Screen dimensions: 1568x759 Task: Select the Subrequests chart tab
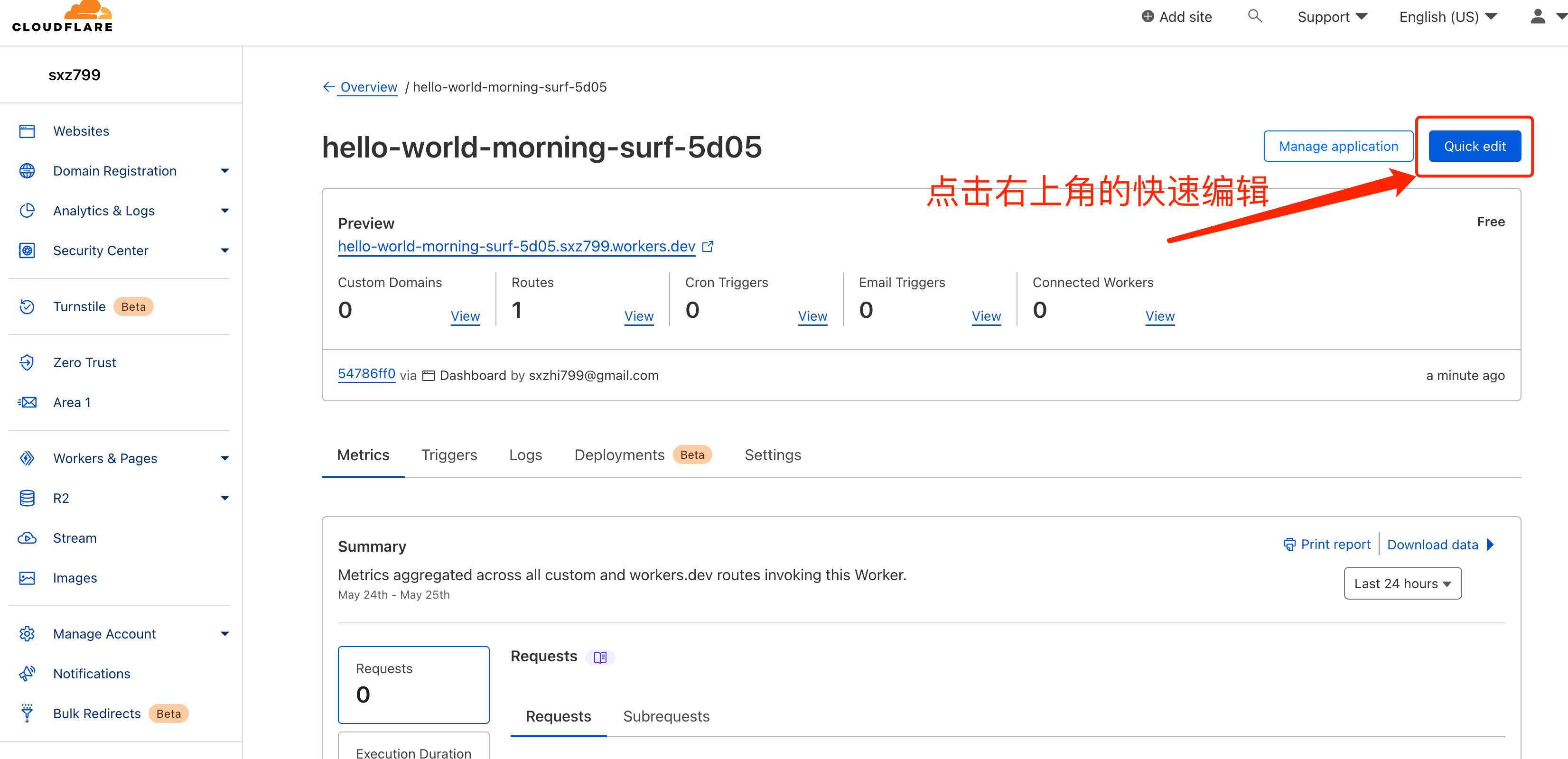click(x=666, y=716)
